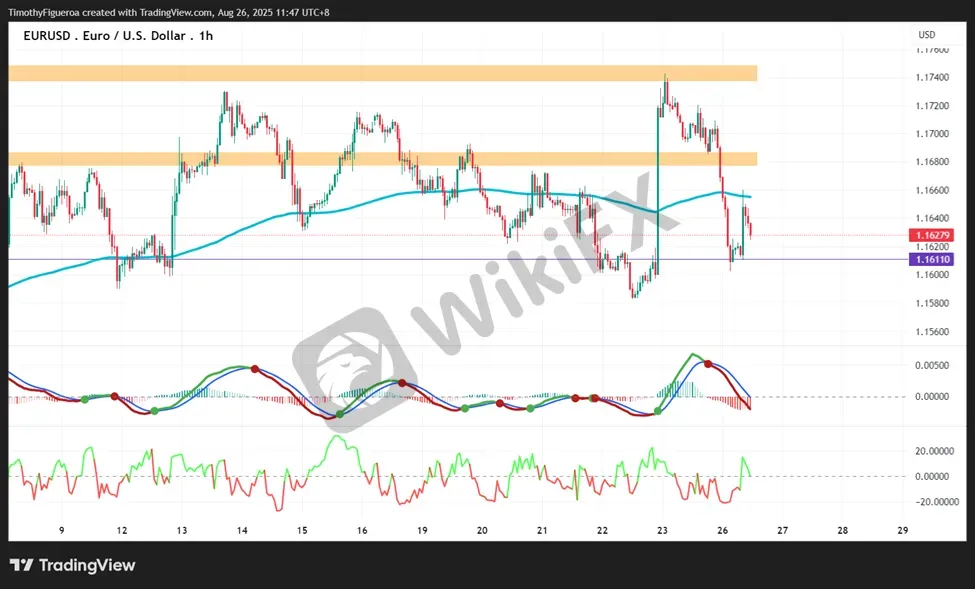Click the 20.00000 oscillator scale label
This screenshot has width=975, height=589.
click(935, 451)
